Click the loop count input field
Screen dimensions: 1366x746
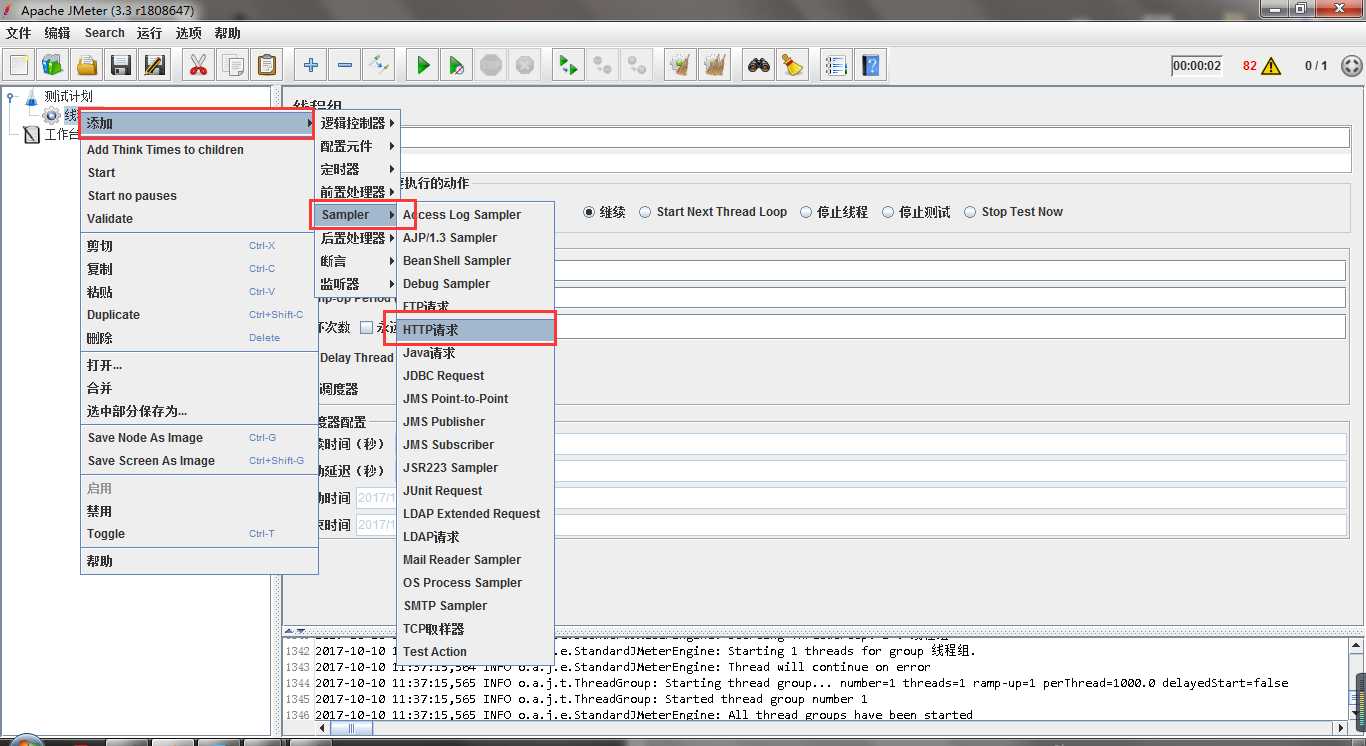(x=950, y=327)
